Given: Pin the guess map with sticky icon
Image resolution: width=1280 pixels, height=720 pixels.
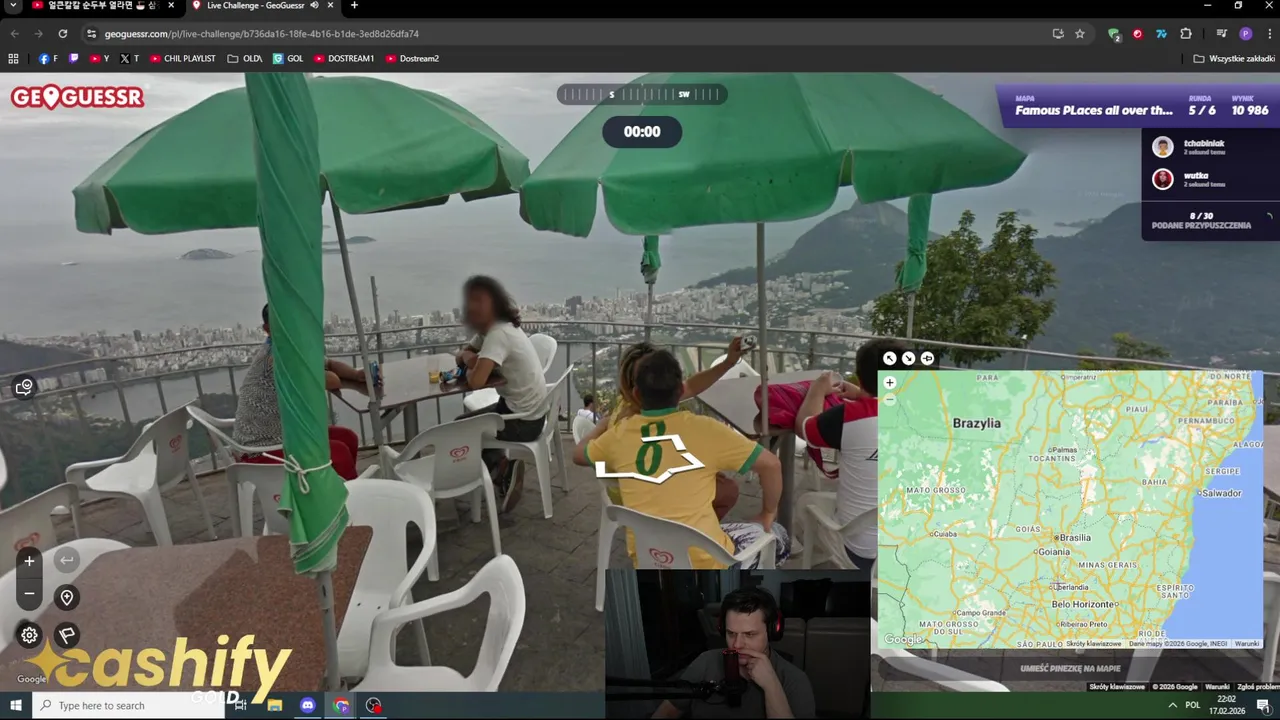Looking at the screenshot, I should click(927, 358).
